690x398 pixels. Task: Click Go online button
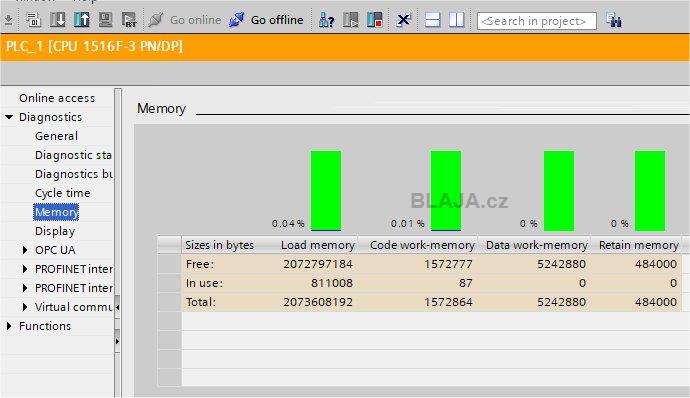(185, 20)
